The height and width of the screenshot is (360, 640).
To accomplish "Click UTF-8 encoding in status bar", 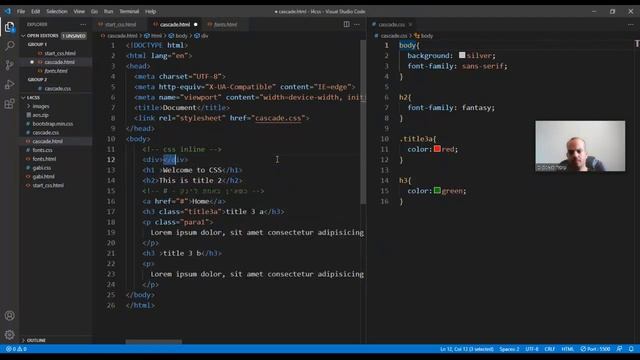I will (x=532, y=349).
